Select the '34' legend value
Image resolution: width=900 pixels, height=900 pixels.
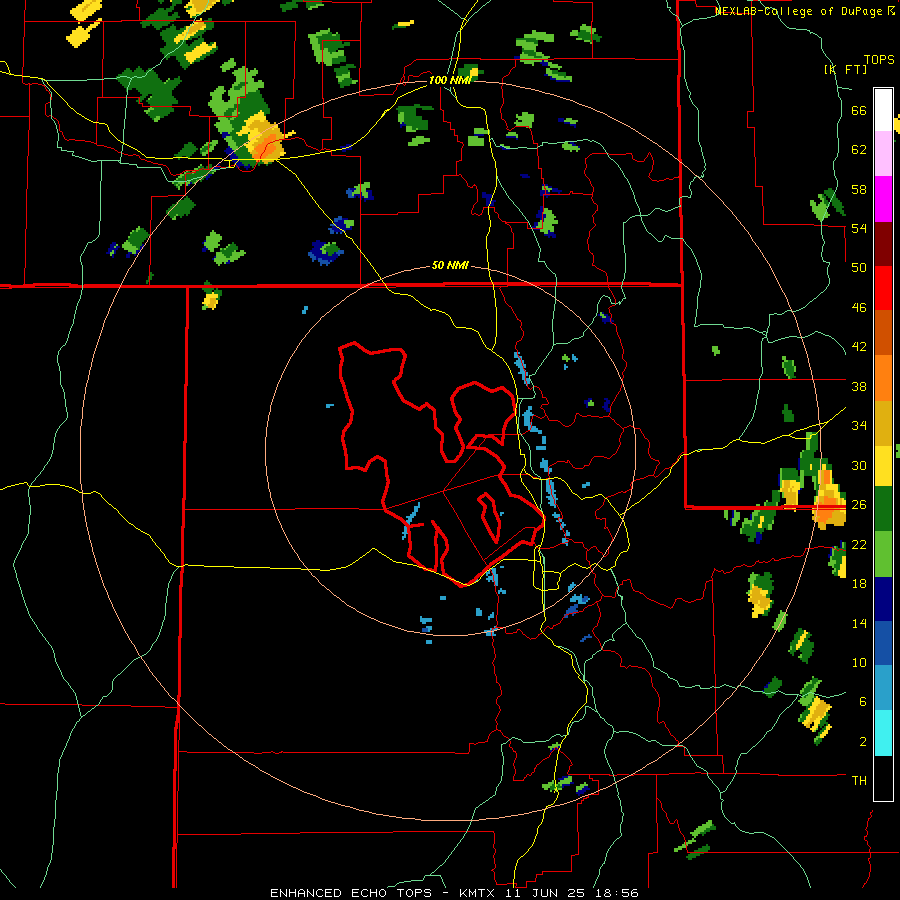859,426
